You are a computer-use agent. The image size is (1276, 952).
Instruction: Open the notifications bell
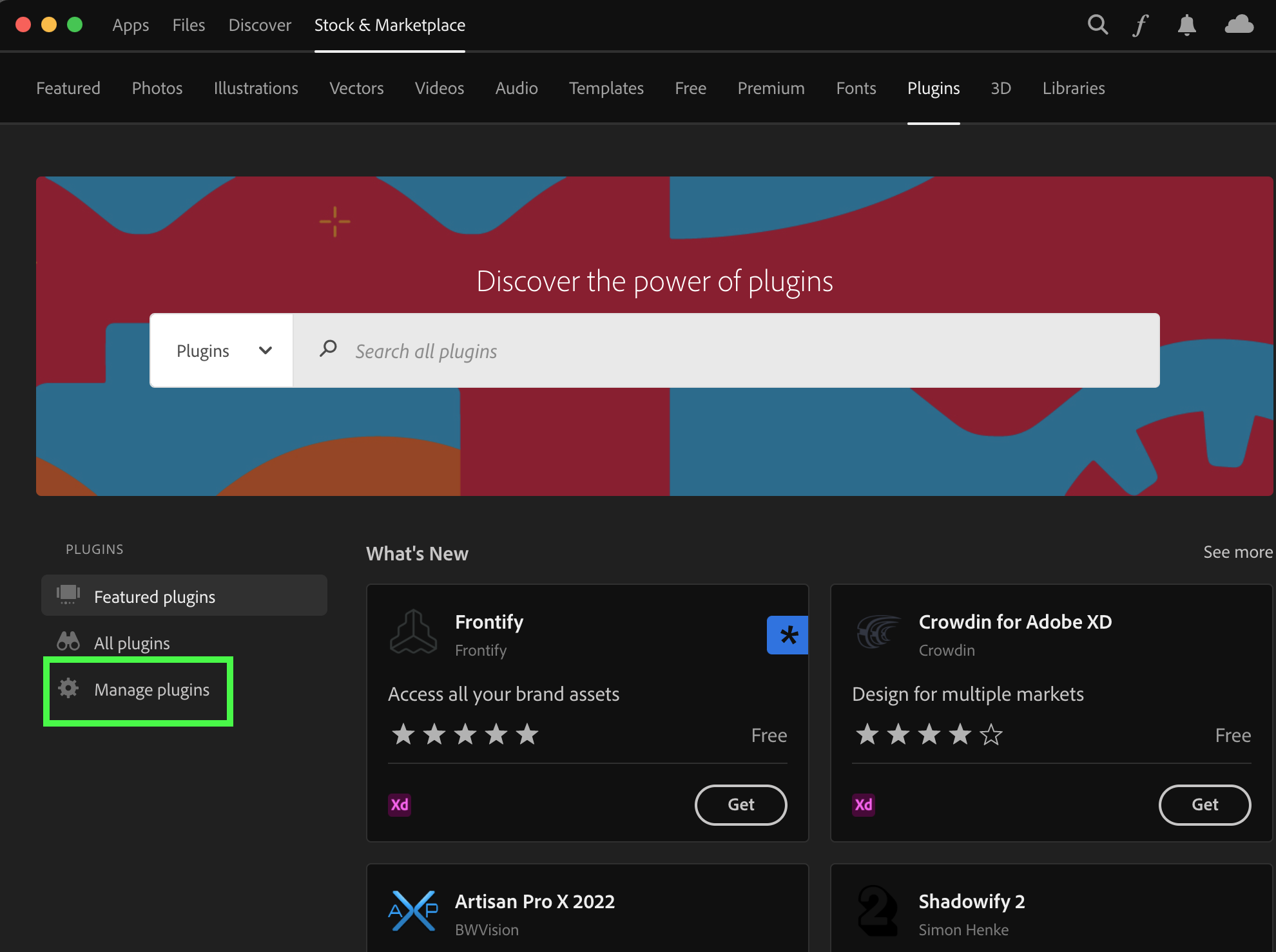pos(1186,26)
